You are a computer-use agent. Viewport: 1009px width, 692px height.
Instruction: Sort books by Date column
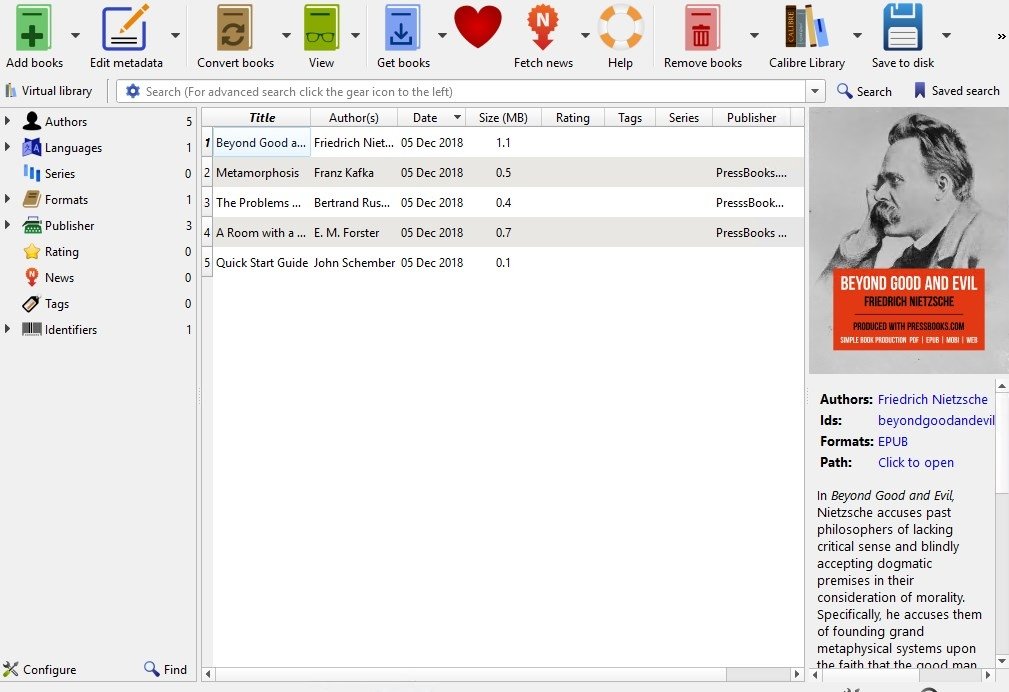click(x=432, y=118)
